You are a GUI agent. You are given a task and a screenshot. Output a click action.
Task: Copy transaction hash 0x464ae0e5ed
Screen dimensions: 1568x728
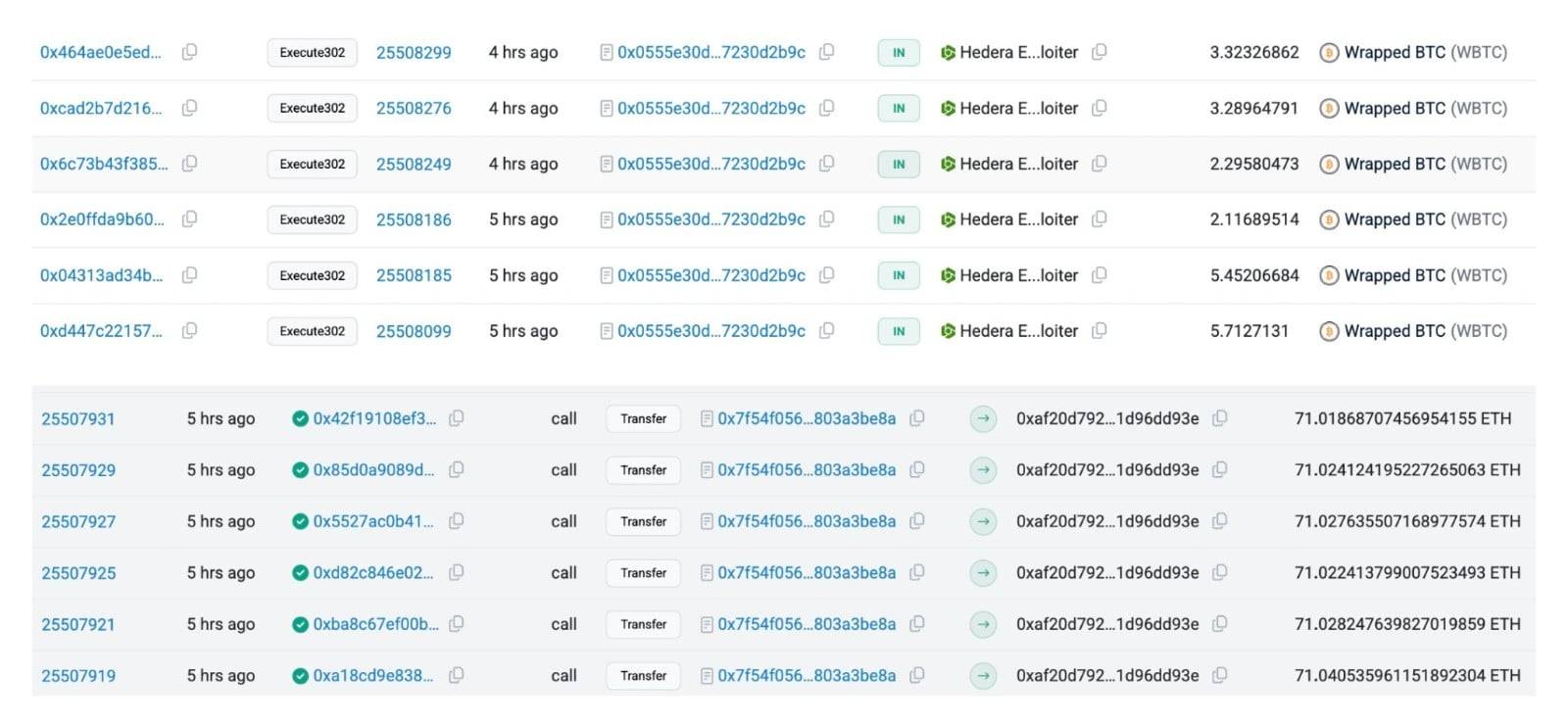190,52
